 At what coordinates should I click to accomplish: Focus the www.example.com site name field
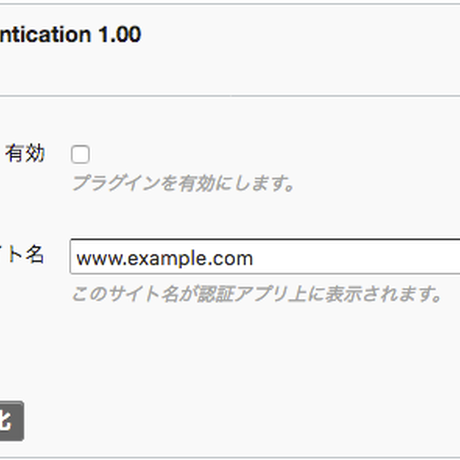(x=265, y=256)
